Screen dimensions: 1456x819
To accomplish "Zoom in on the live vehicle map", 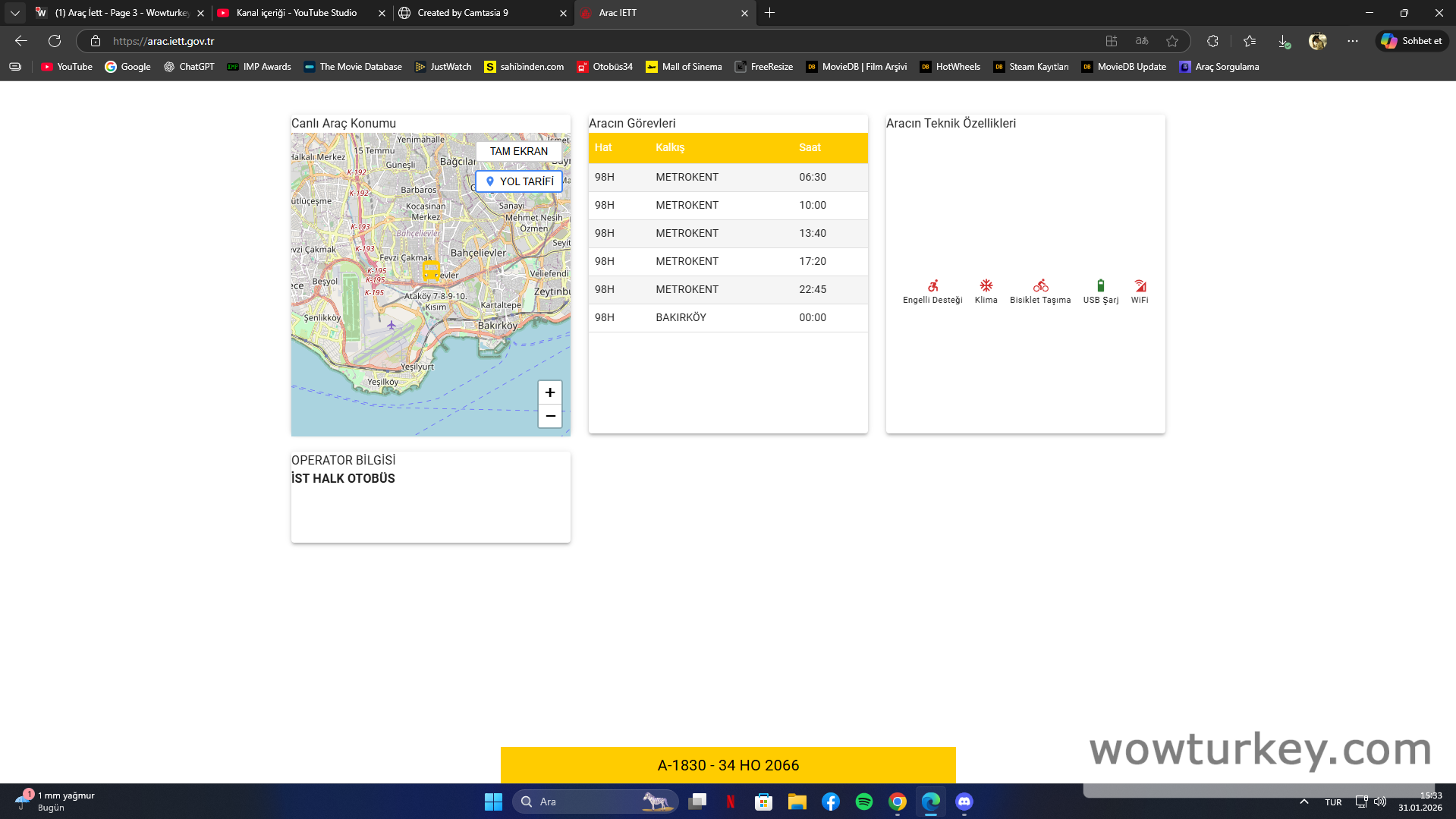I will point(550,392).
